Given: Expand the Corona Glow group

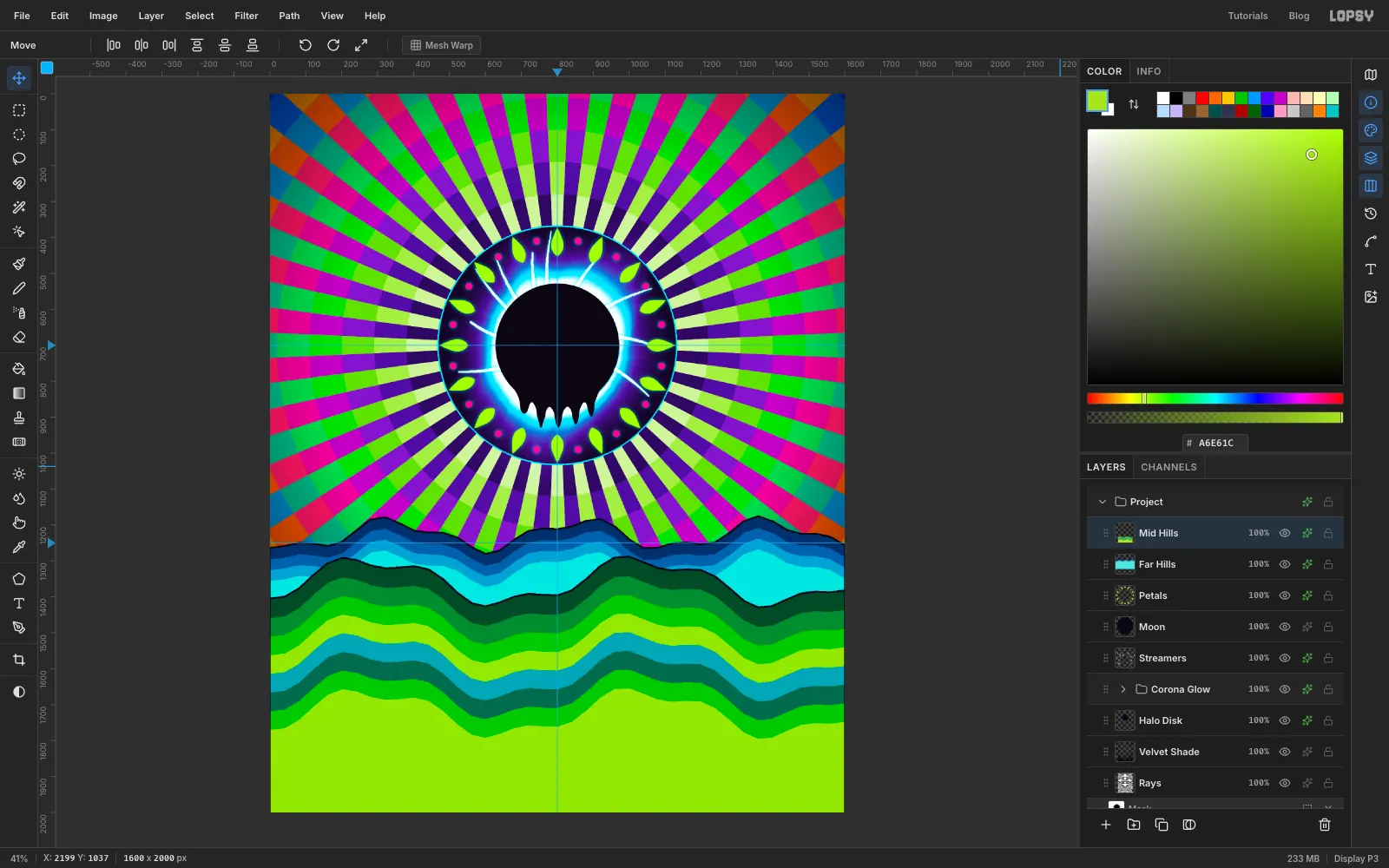Looking at the screenshot, I should click(1123, 689).
